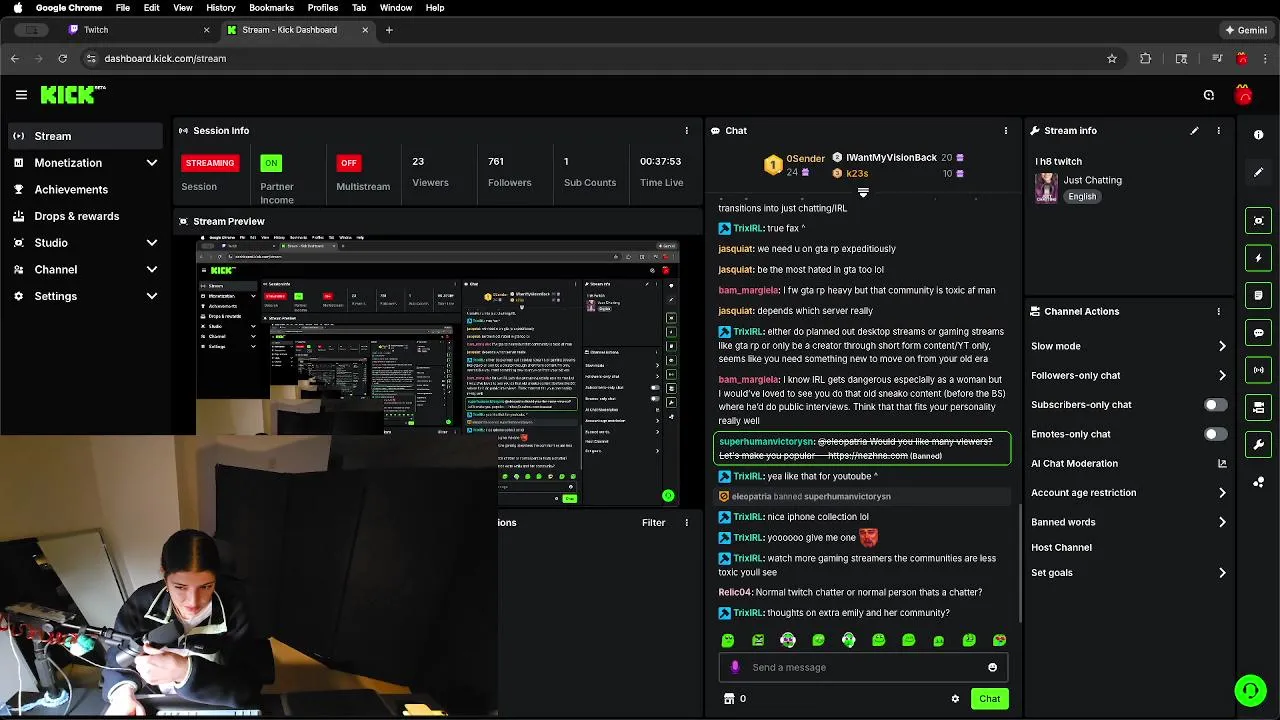Click the purple microphone icon in chat box
1280x720 pixels.
pyautogui.click(x=735, y=667)
